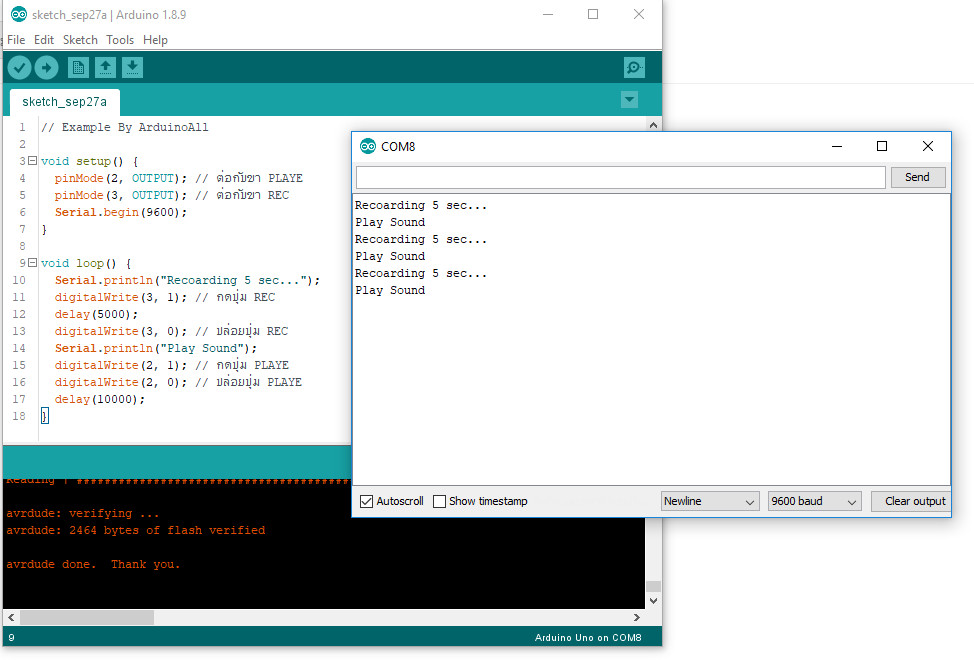Click 'avrdude done. Thank you.' console text
974x660 pixels.
coord(93,564)
